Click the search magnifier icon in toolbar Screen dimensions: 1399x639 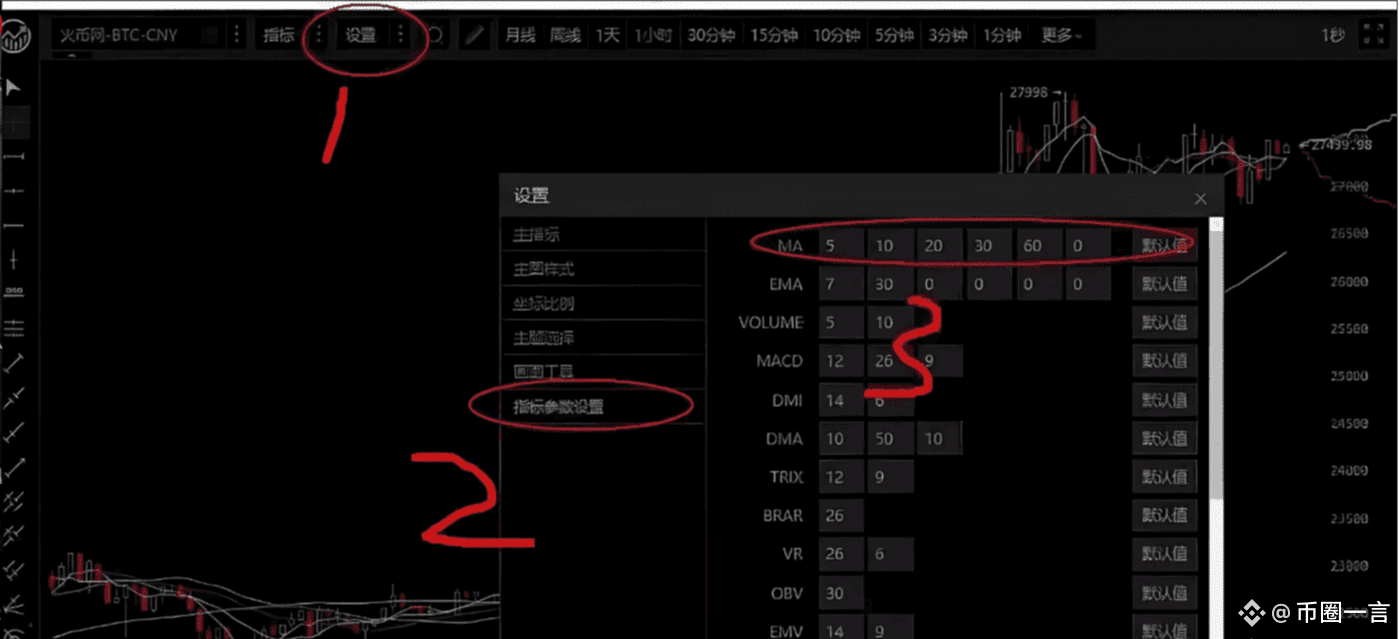436,35
